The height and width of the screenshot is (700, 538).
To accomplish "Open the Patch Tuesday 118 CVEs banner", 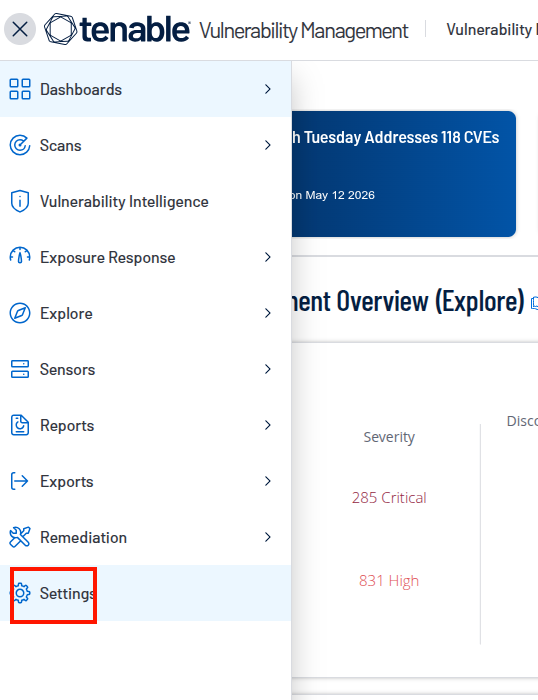I will pyautogui.click(x=404, y=174).
